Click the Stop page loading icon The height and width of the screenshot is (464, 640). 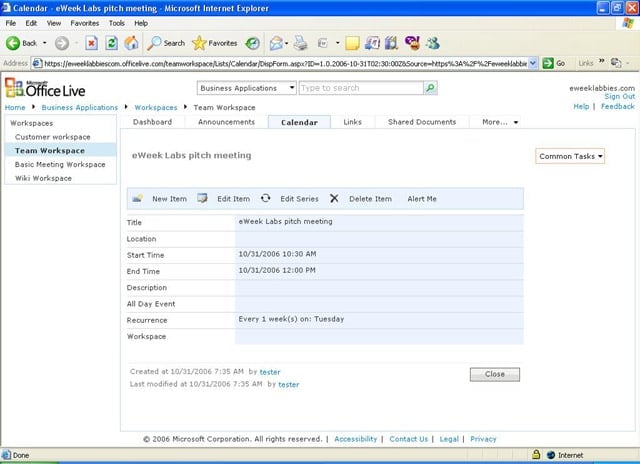pyautogui.click(x=91, y=43)
